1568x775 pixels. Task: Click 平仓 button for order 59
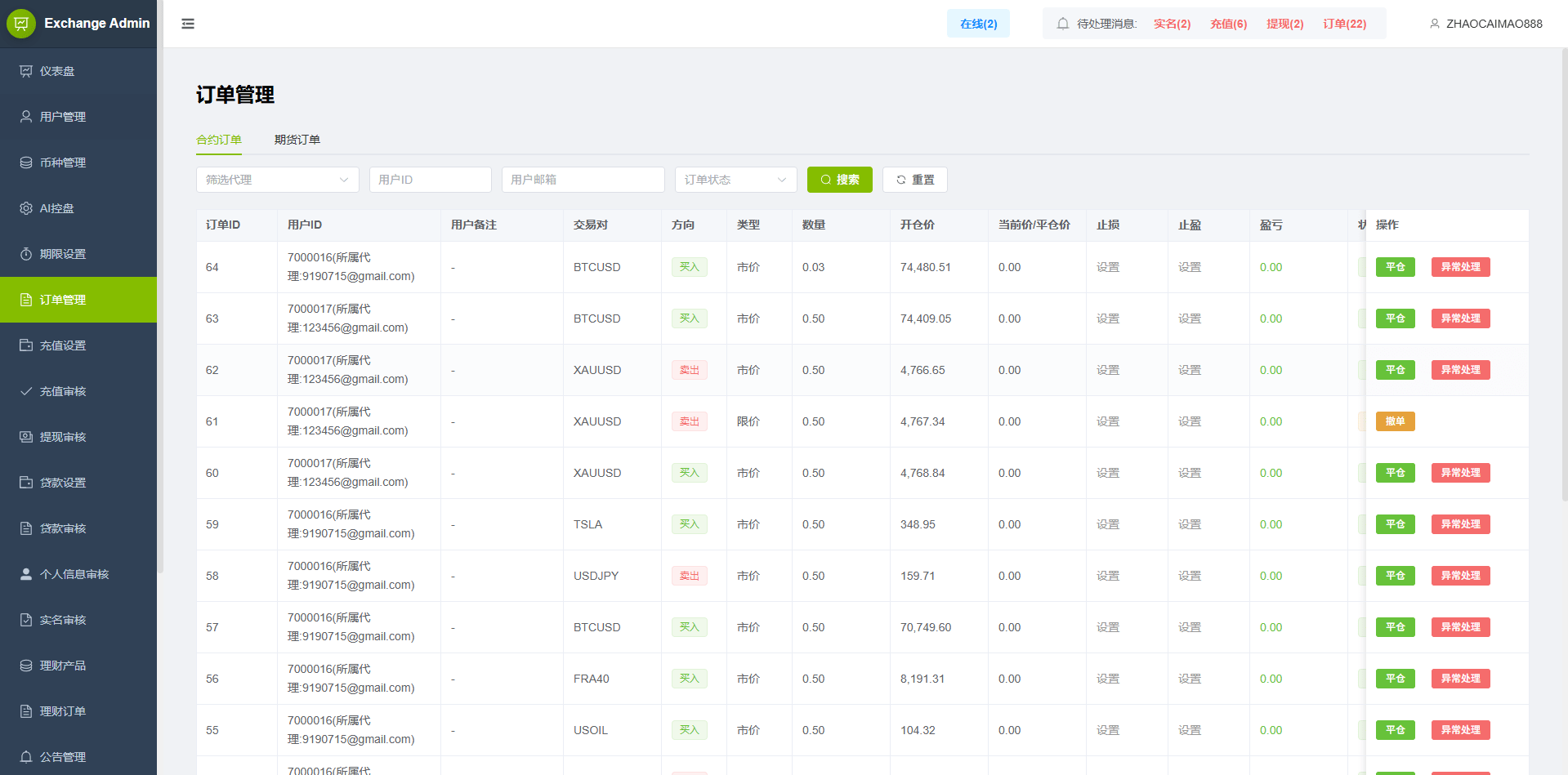coord(1396,524)
